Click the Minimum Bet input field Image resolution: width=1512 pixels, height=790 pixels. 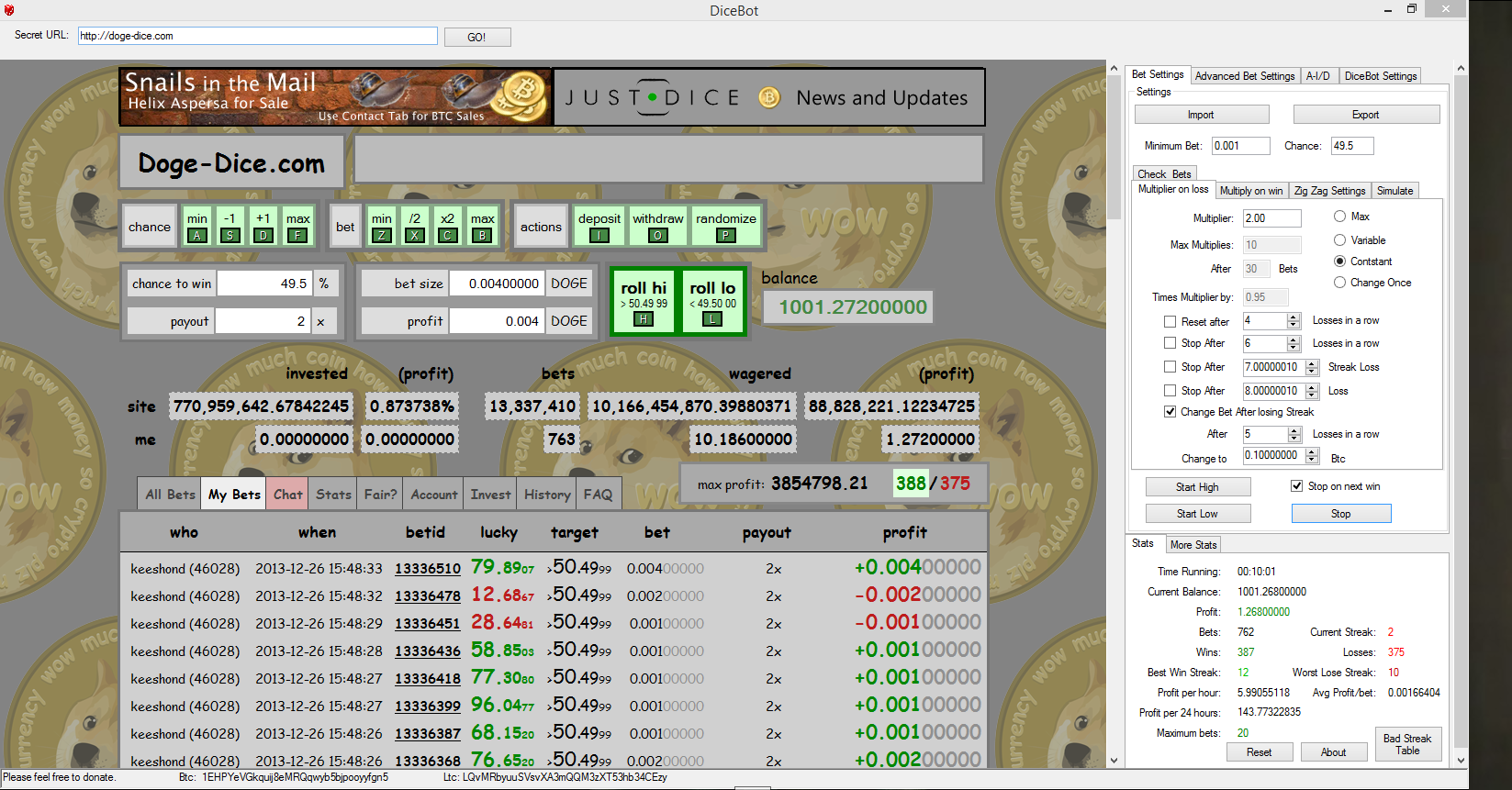pos(1241,146)
